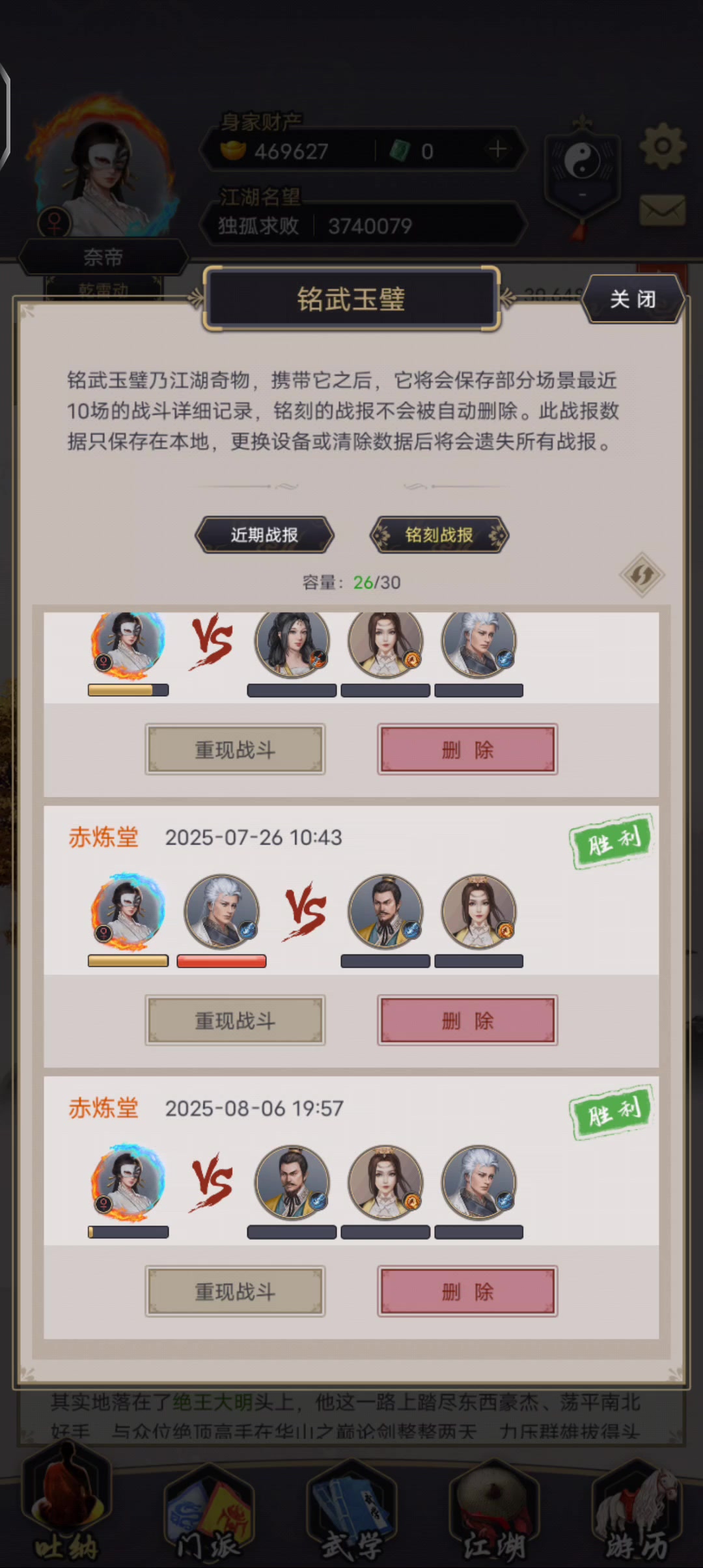The image size is (703, 1568).
Task: Close the 铭武玉璧 panel with 关闭
Action: click(x=633, y=300)
